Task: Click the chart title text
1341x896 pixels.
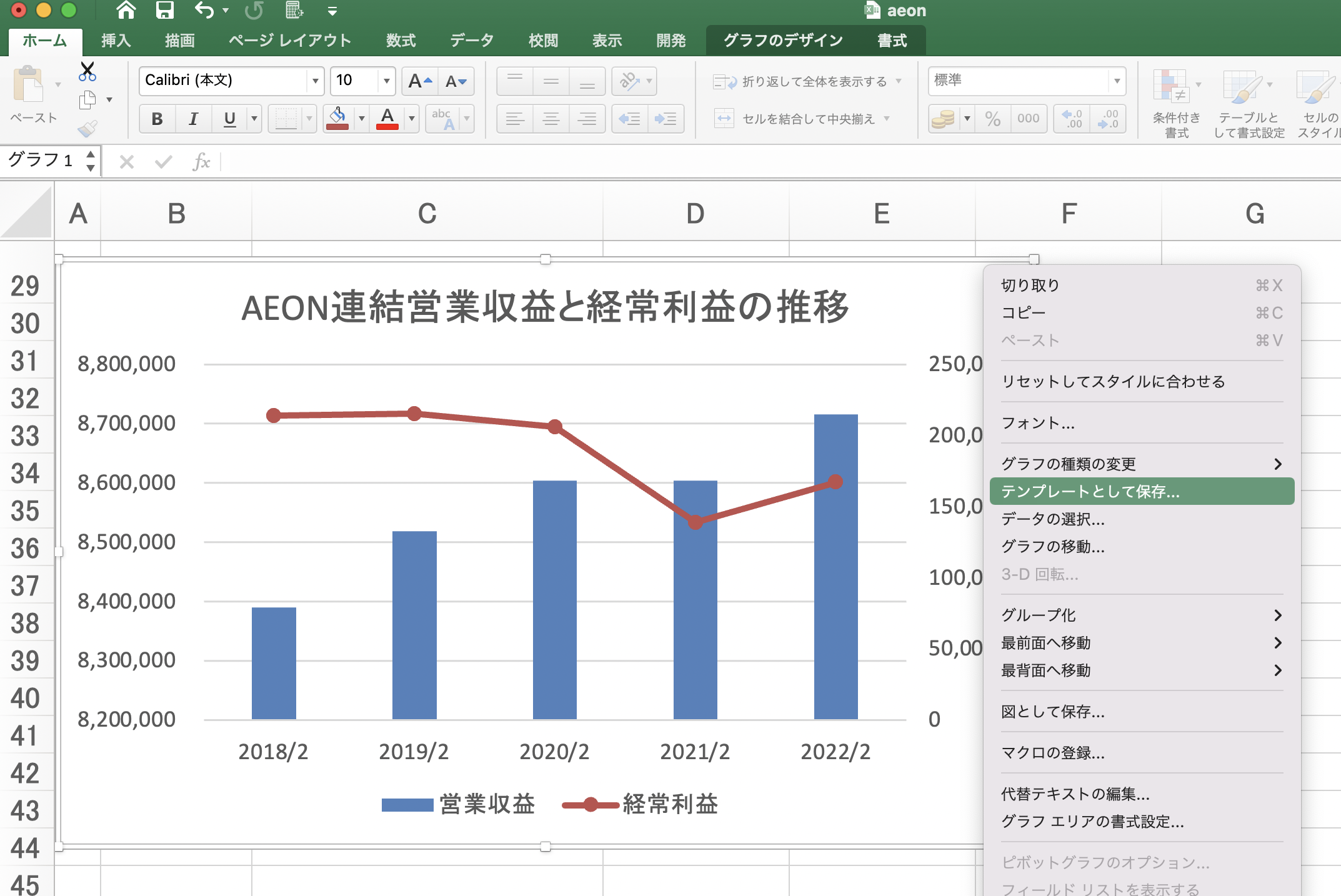Action: tap(545, 307)
